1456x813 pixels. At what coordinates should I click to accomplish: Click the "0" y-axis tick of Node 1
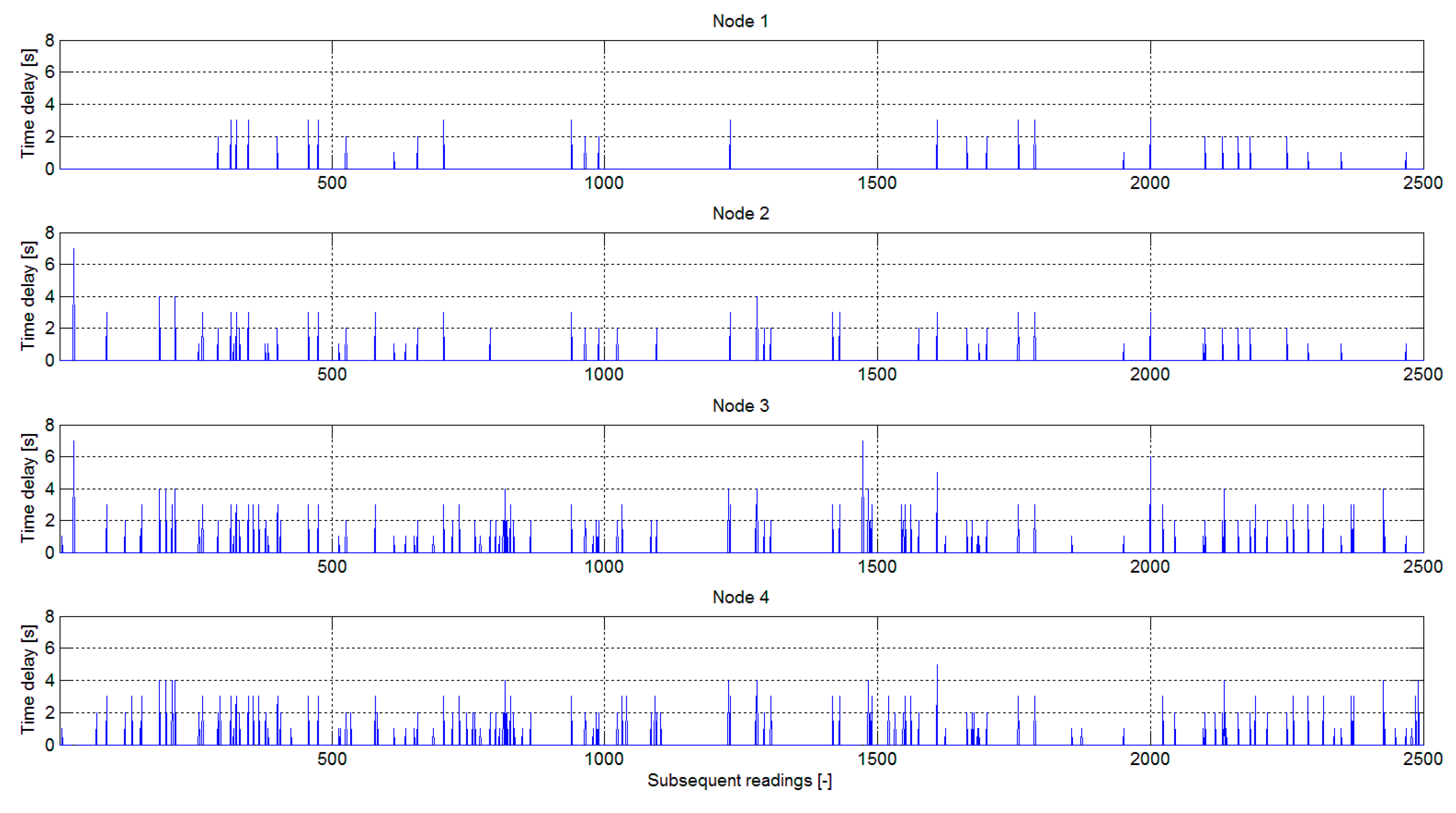coord(50,168)
